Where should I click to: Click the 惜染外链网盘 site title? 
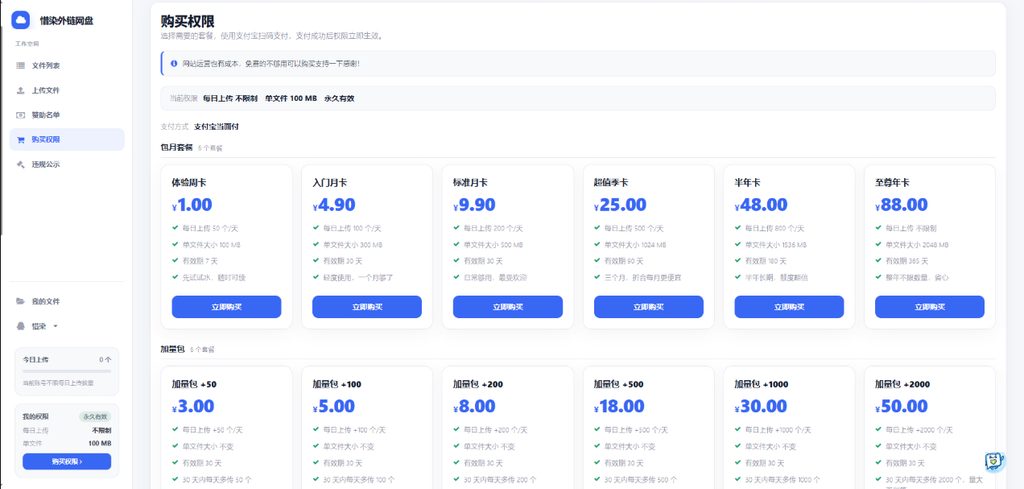point(67,21)
